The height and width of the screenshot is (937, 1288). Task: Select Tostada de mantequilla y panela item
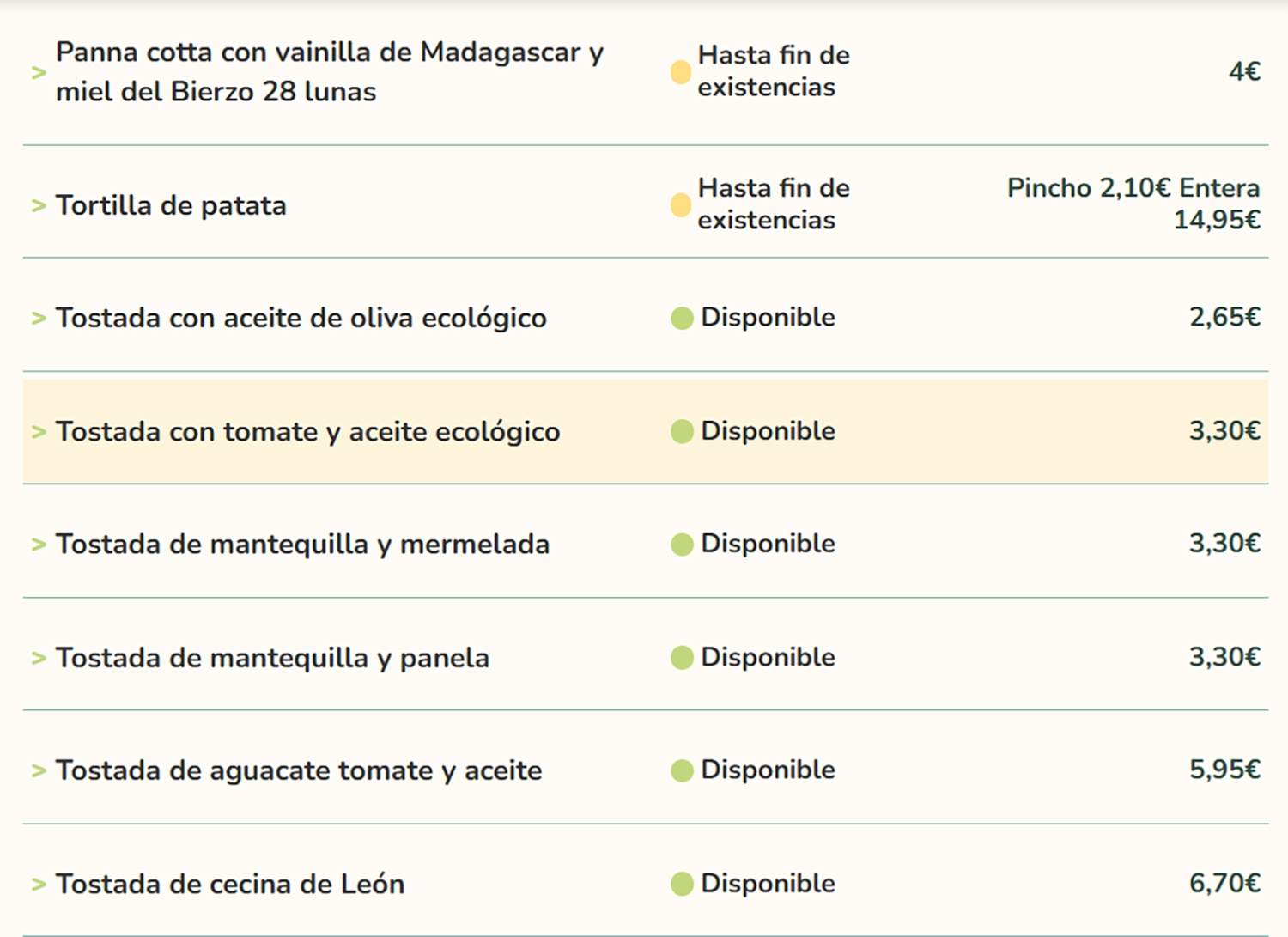coord(272,658)
